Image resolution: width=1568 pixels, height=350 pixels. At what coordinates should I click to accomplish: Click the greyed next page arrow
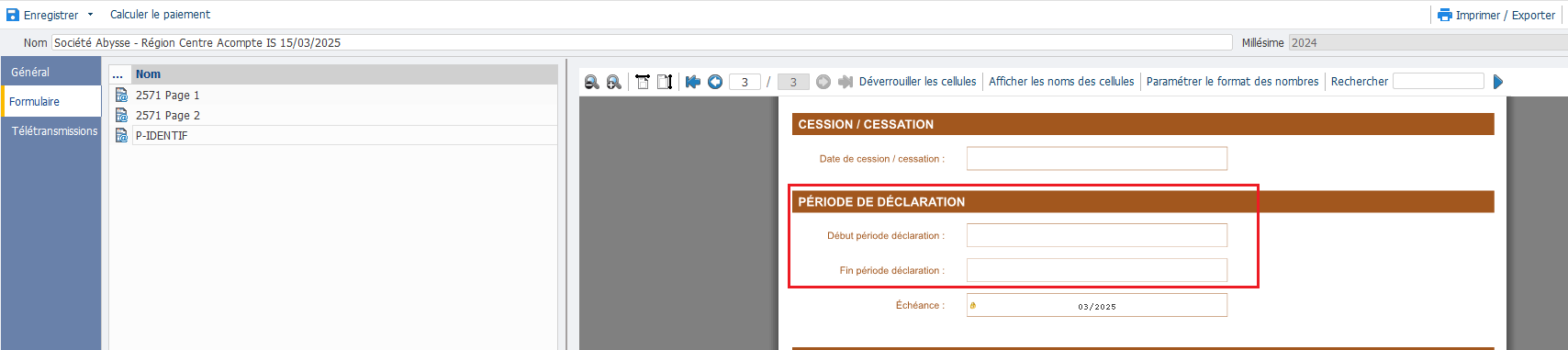coord(823,82)
